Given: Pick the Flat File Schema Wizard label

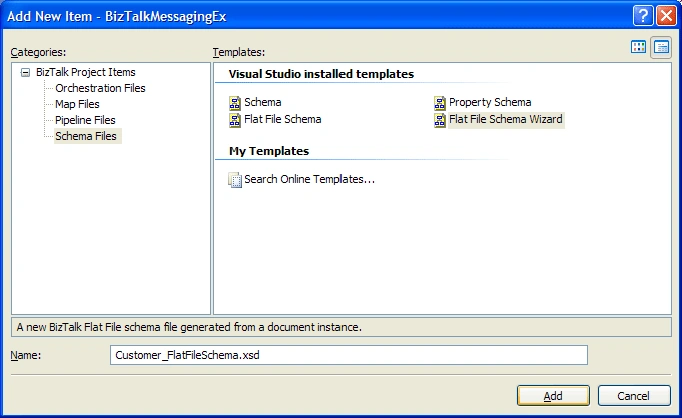Looking at the screenshot, I should coord(506,119).
